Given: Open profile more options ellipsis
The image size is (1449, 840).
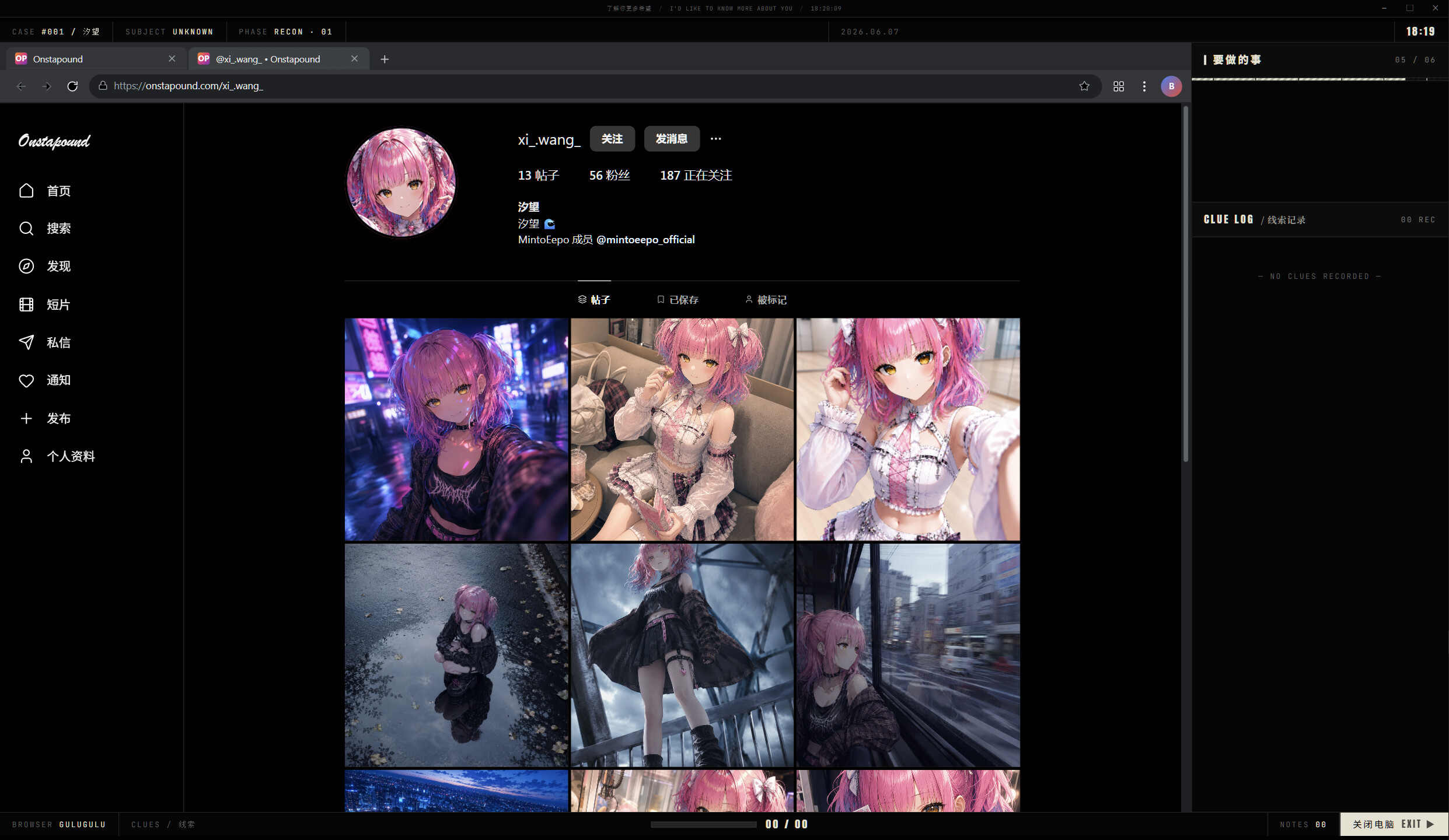Looking at the screenshot, I should tap(716, 139).
